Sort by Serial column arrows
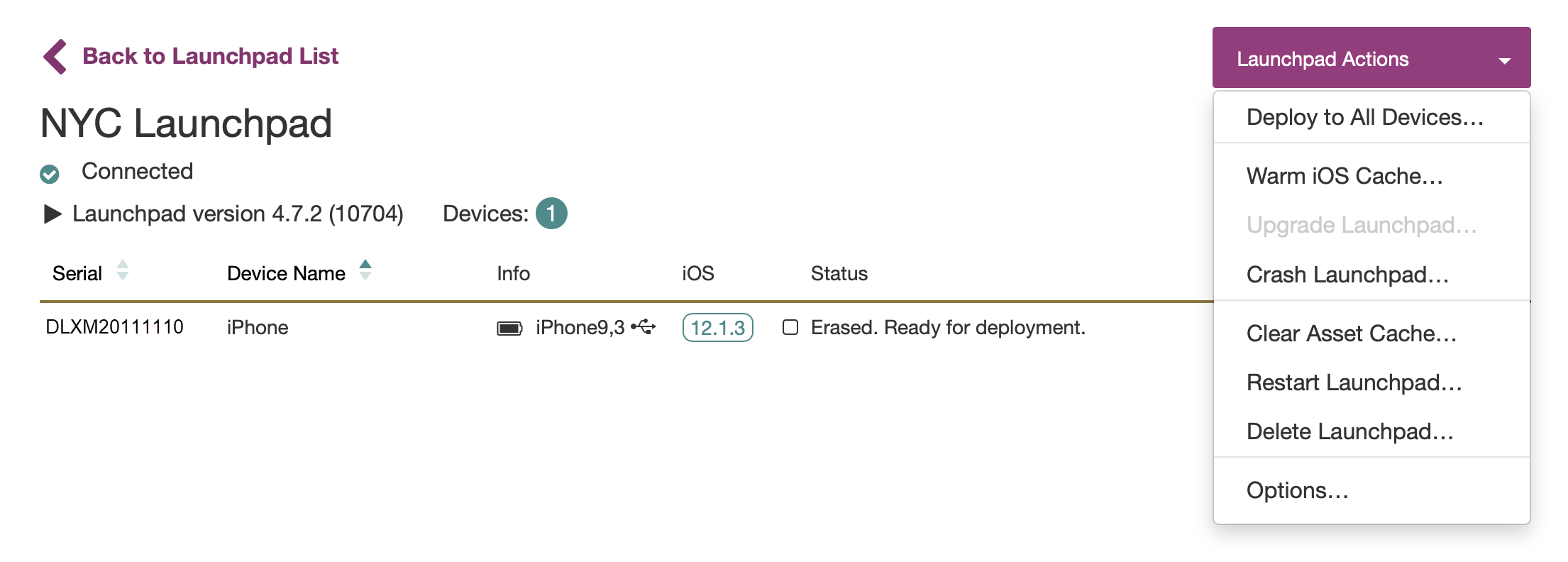1568x562 pixels. point(123,271)
